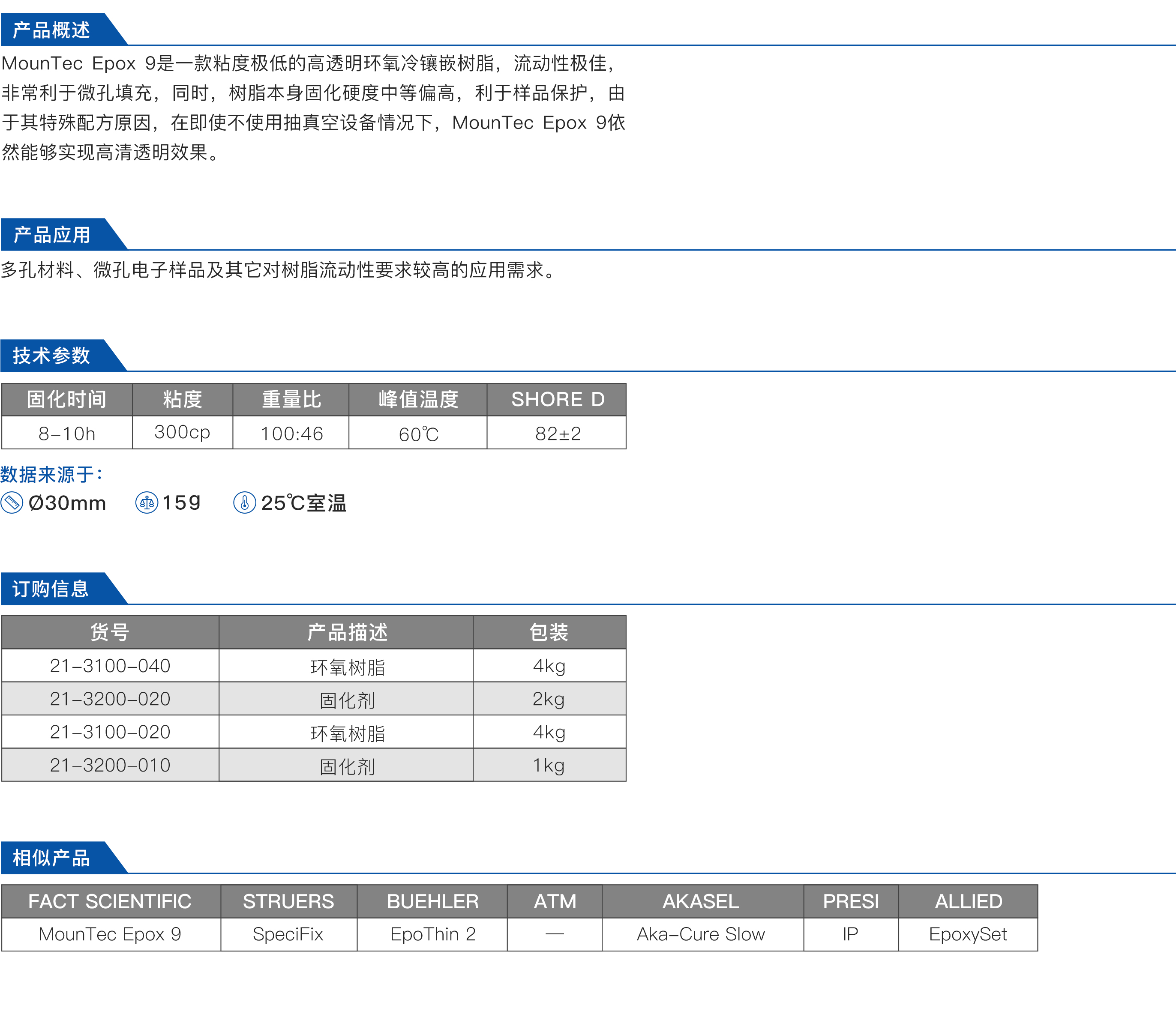Click the 订购信息 section header

(51, 589)
